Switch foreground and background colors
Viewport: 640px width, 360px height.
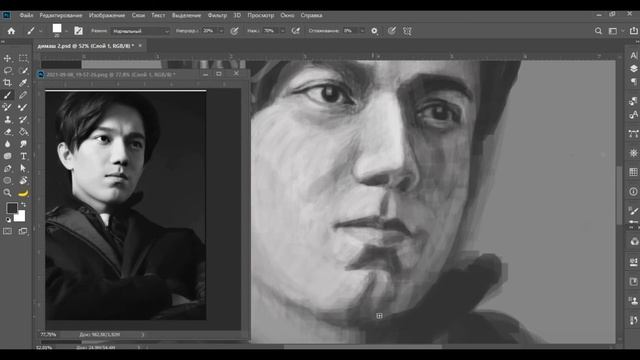pyautogui.click(x=23, y=204)
